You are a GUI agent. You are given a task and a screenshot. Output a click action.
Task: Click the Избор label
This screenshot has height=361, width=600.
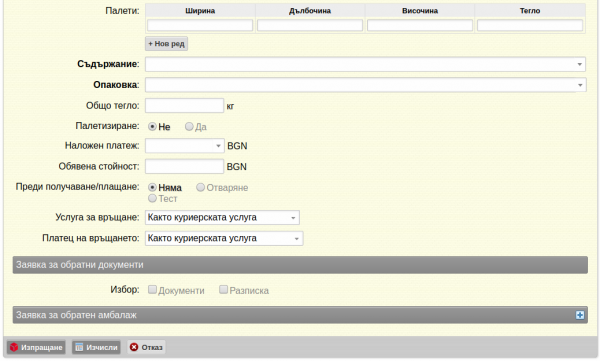(125, 289)
